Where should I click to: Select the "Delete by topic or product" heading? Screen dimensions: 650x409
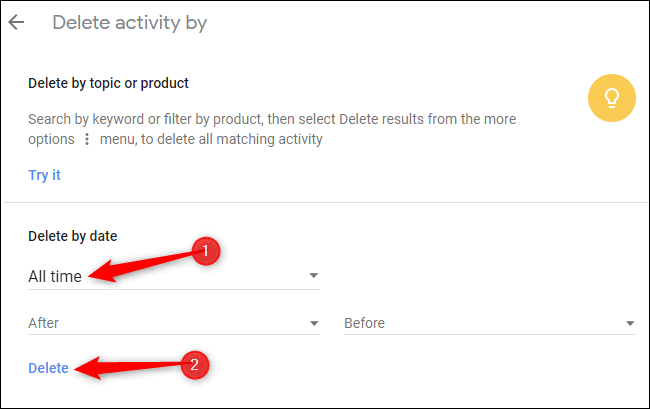coord(108,83)
